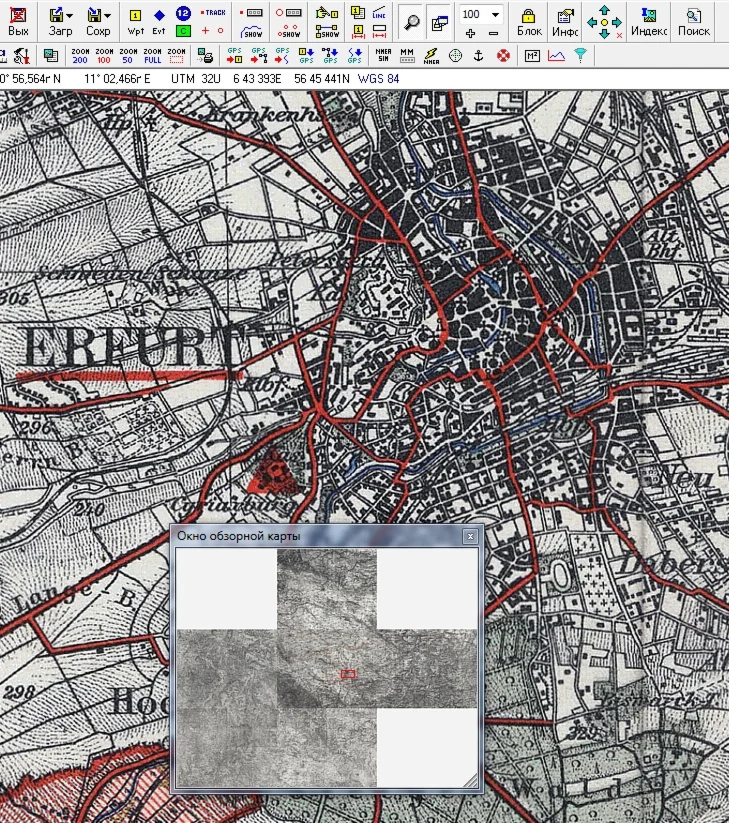Open the Индекс map index button
729x823 pixels.
point(649,21)
